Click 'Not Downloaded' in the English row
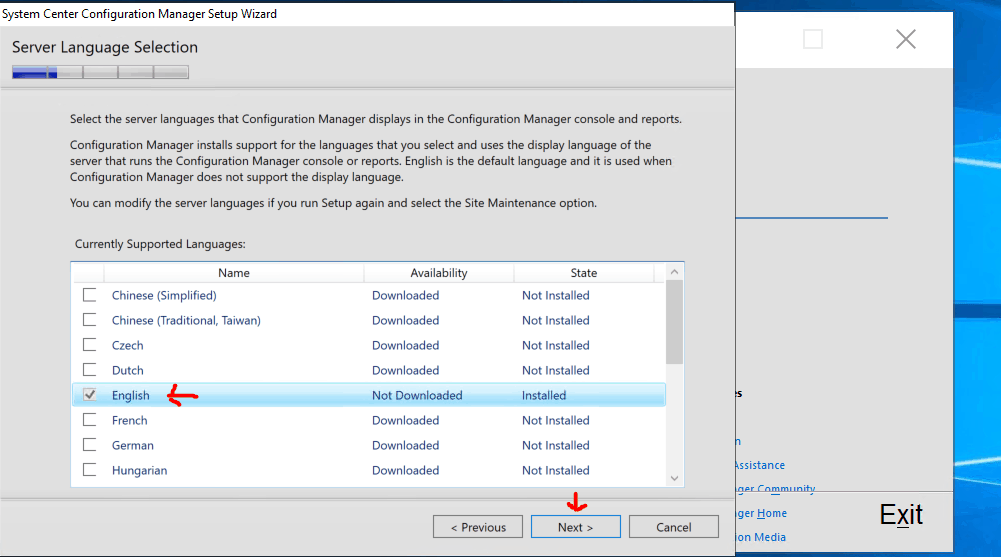This screenshot has width=1001, height=557. coord(417,395)
